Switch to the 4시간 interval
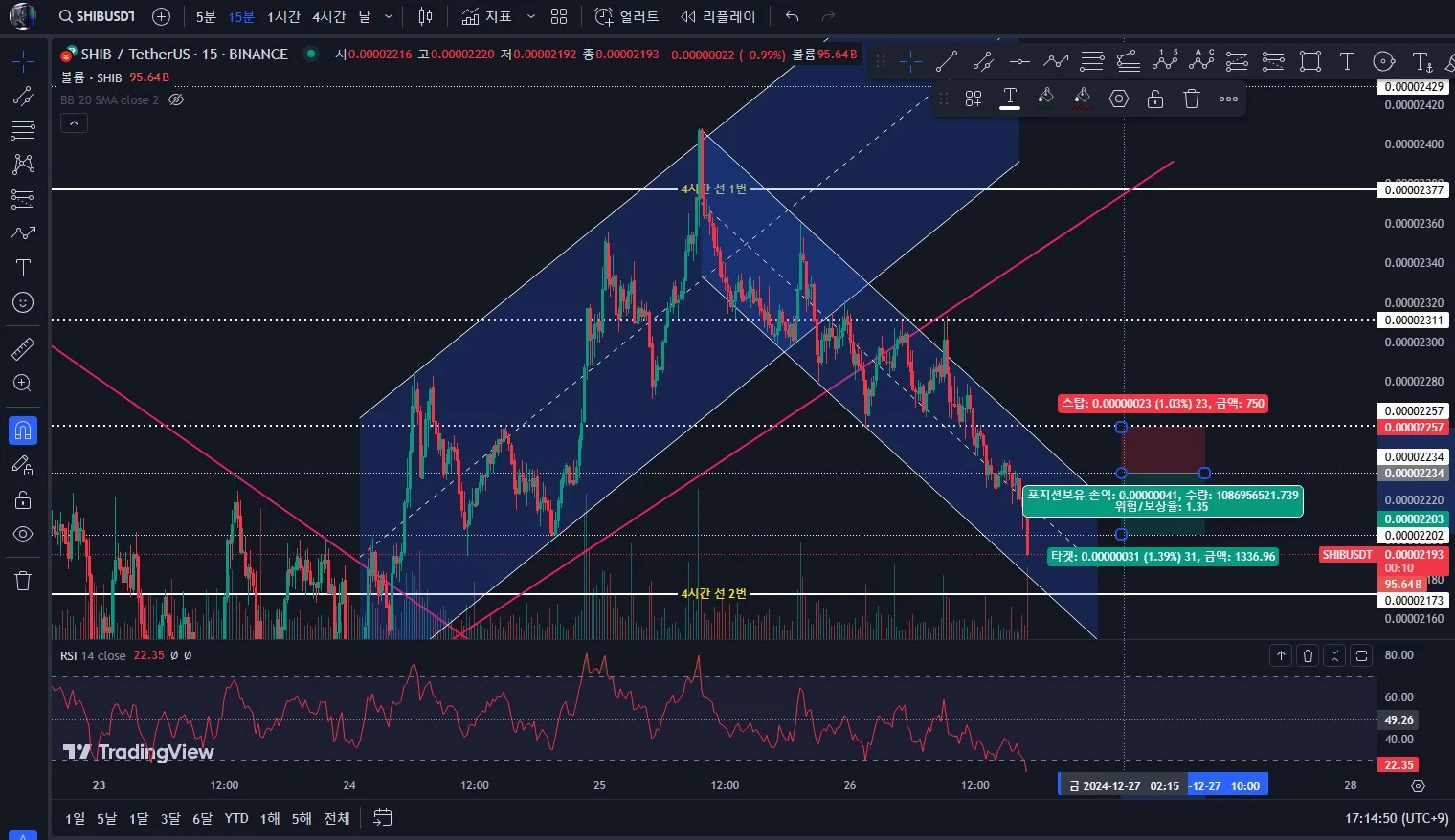Screen dimensions: 1455x840 tap(328, 16)
